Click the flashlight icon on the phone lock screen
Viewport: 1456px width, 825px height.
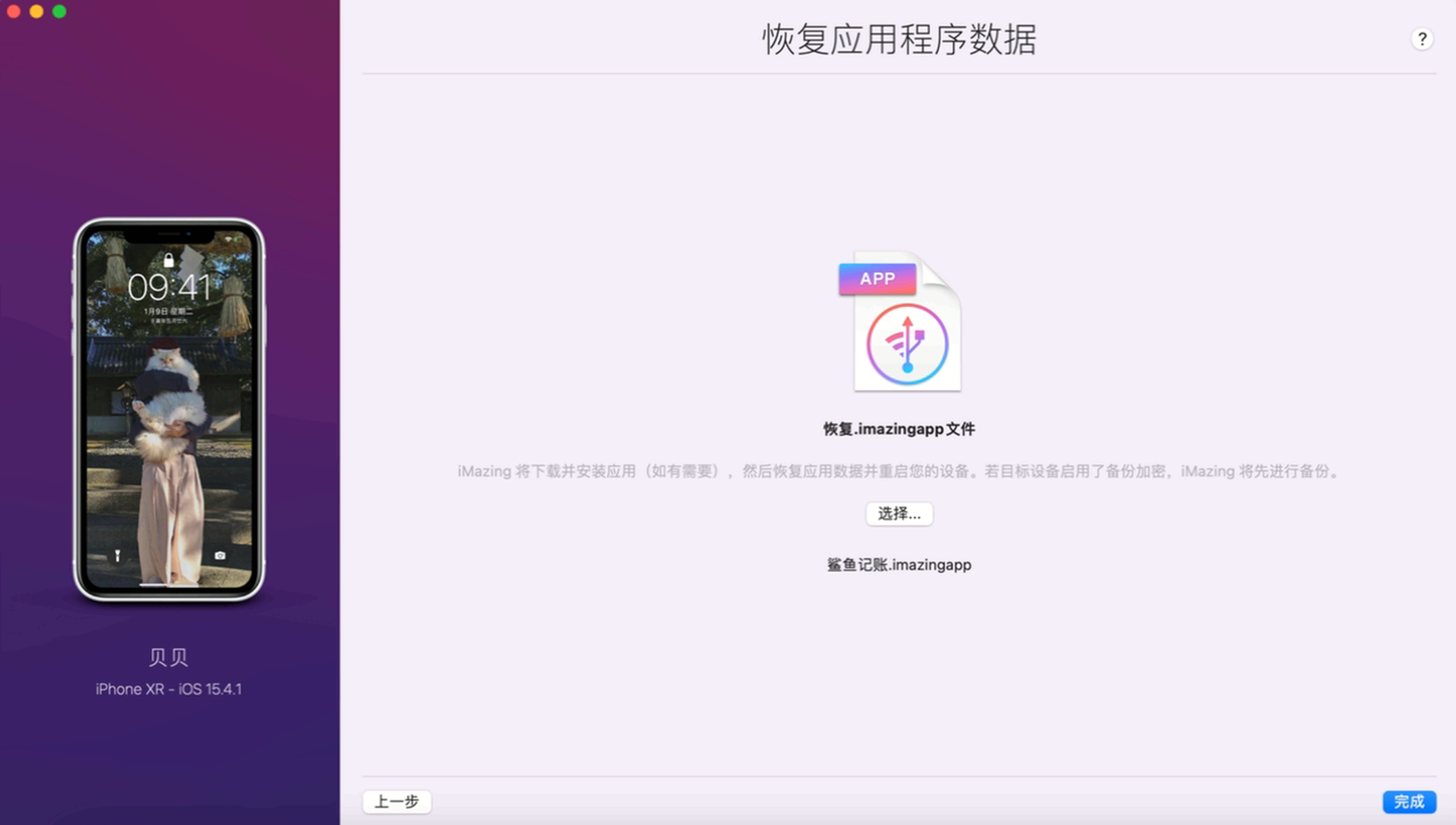117,556
